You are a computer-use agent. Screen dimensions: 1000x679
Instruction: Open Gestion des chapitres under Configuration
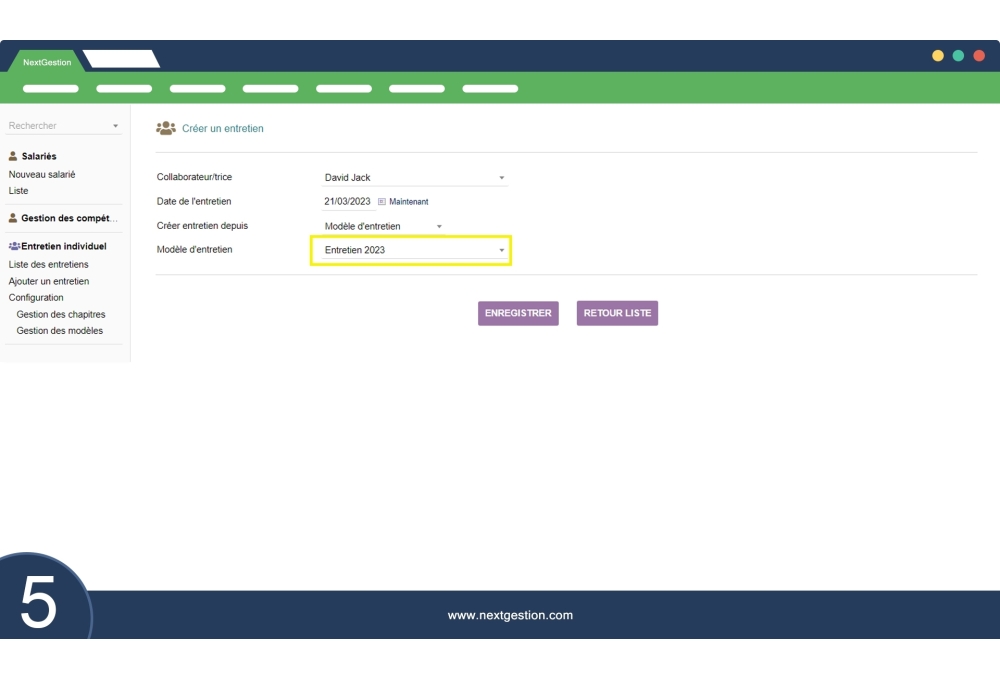coord(61,315)
